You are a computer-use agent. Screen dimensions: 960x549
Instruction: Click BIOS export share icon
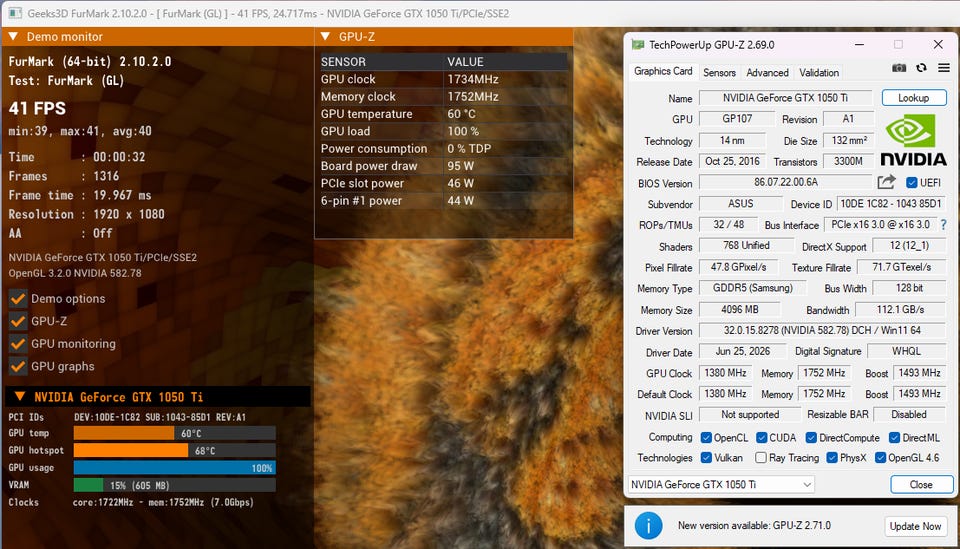pyautogui.click(x=887, y=182)
